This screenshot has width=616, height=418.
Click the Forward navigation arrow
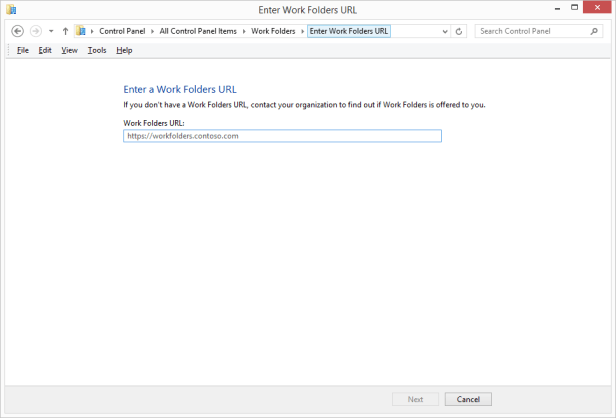click(x=35, y=31)
